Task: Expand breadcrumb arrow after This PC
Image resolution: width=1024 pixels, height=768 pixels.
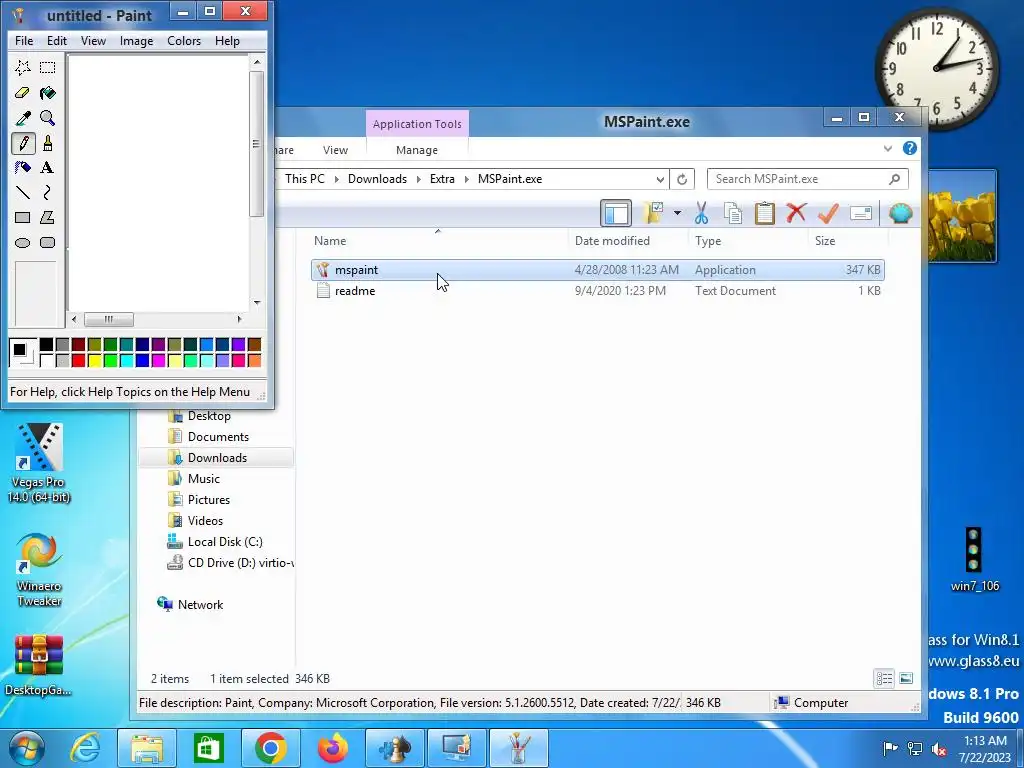Action: coord(336,179)
